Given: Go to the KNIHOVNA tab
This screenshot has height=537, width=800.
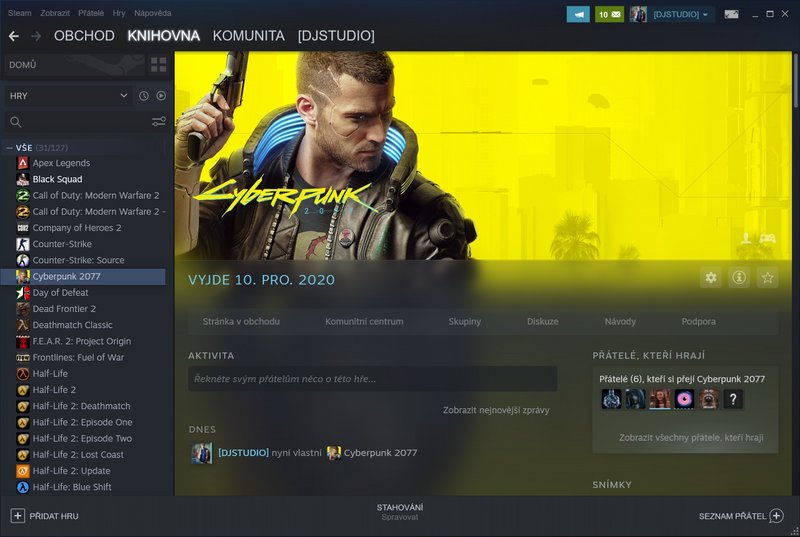Looking at the screenshot, I should pyautogui.click(x=164, y=36).
